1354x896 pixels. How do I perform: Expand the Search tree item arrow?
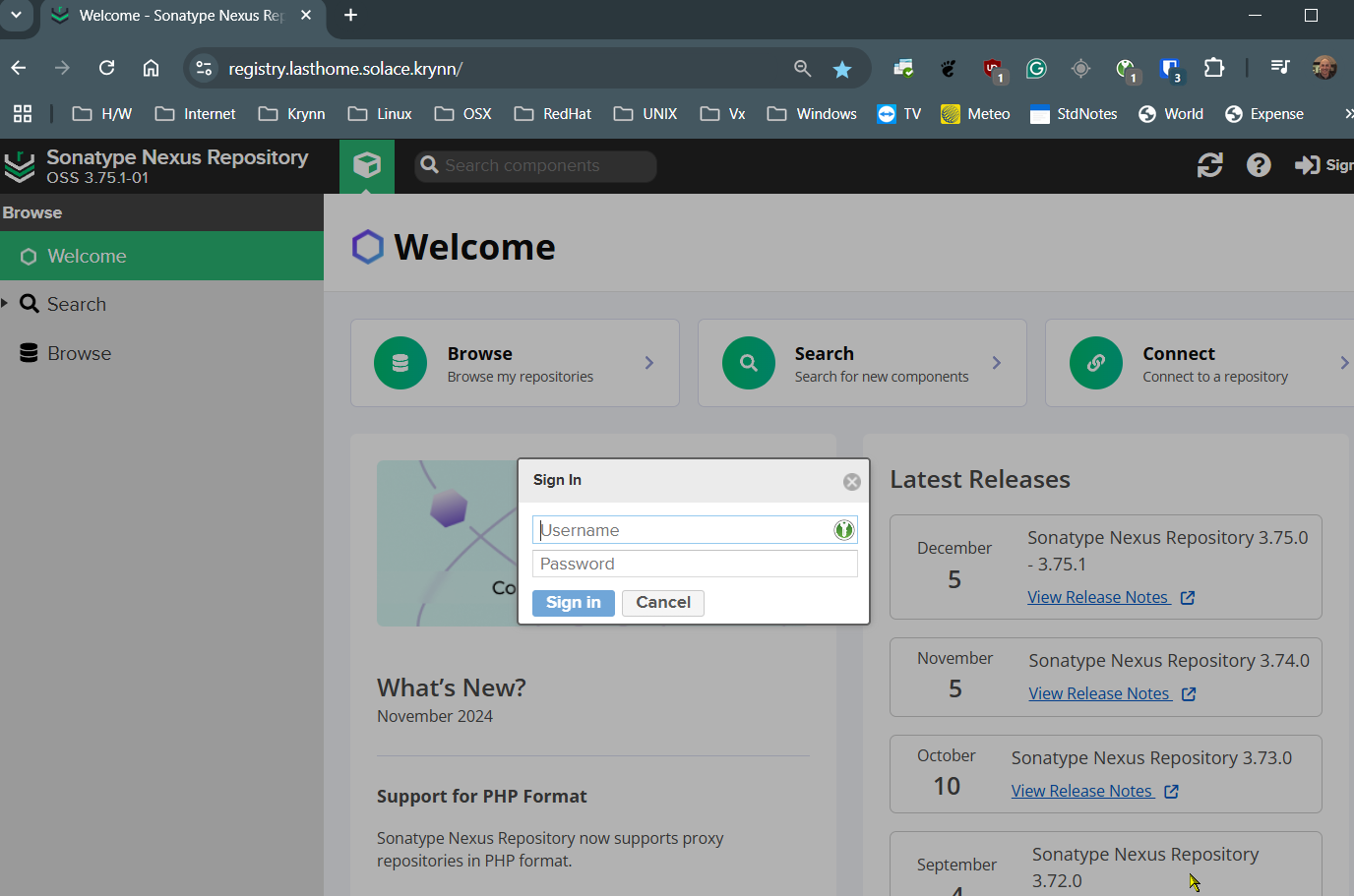(5, 304)
